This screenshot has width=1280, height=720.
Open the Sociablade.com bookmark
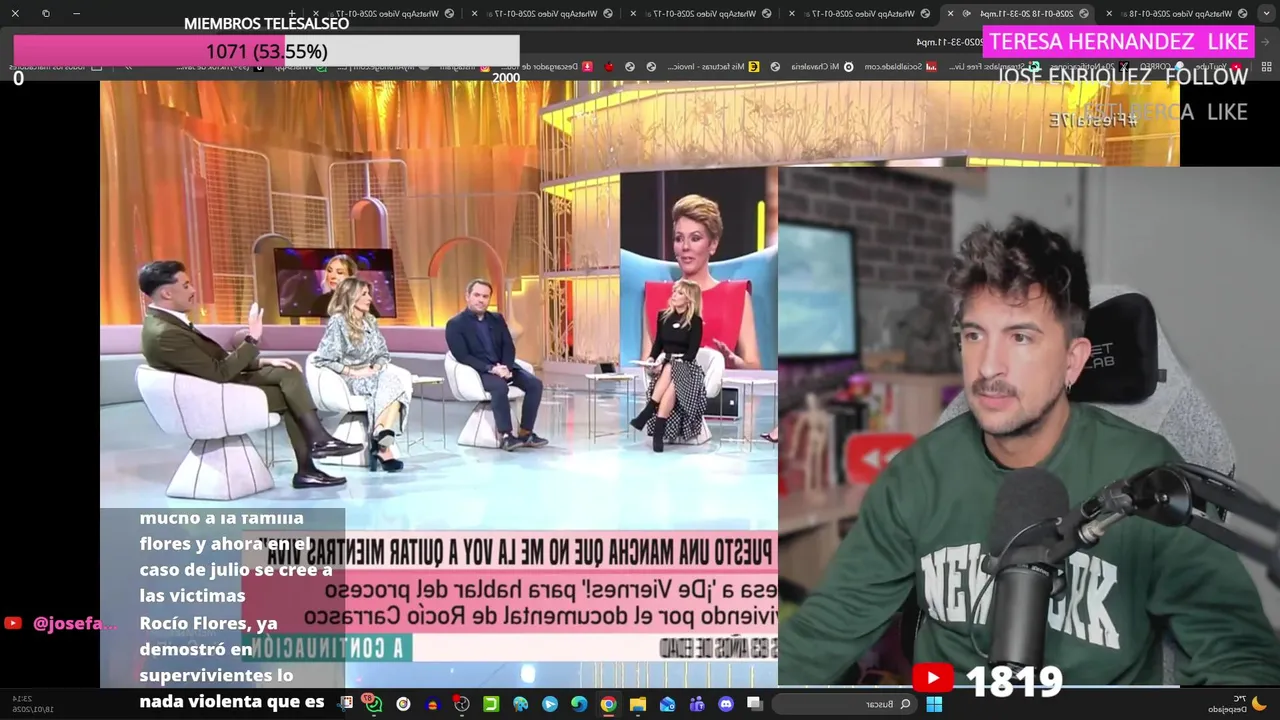click(900, 67)
